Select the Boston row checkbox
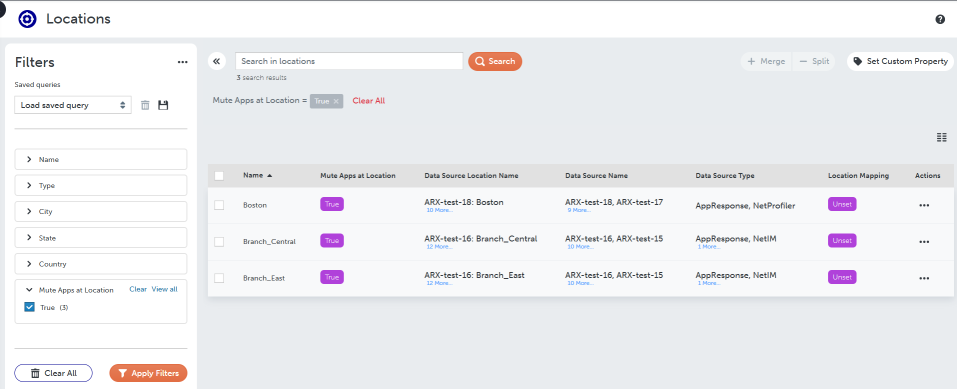The height and width of the screenshot is (389, 957). (219, 205)
